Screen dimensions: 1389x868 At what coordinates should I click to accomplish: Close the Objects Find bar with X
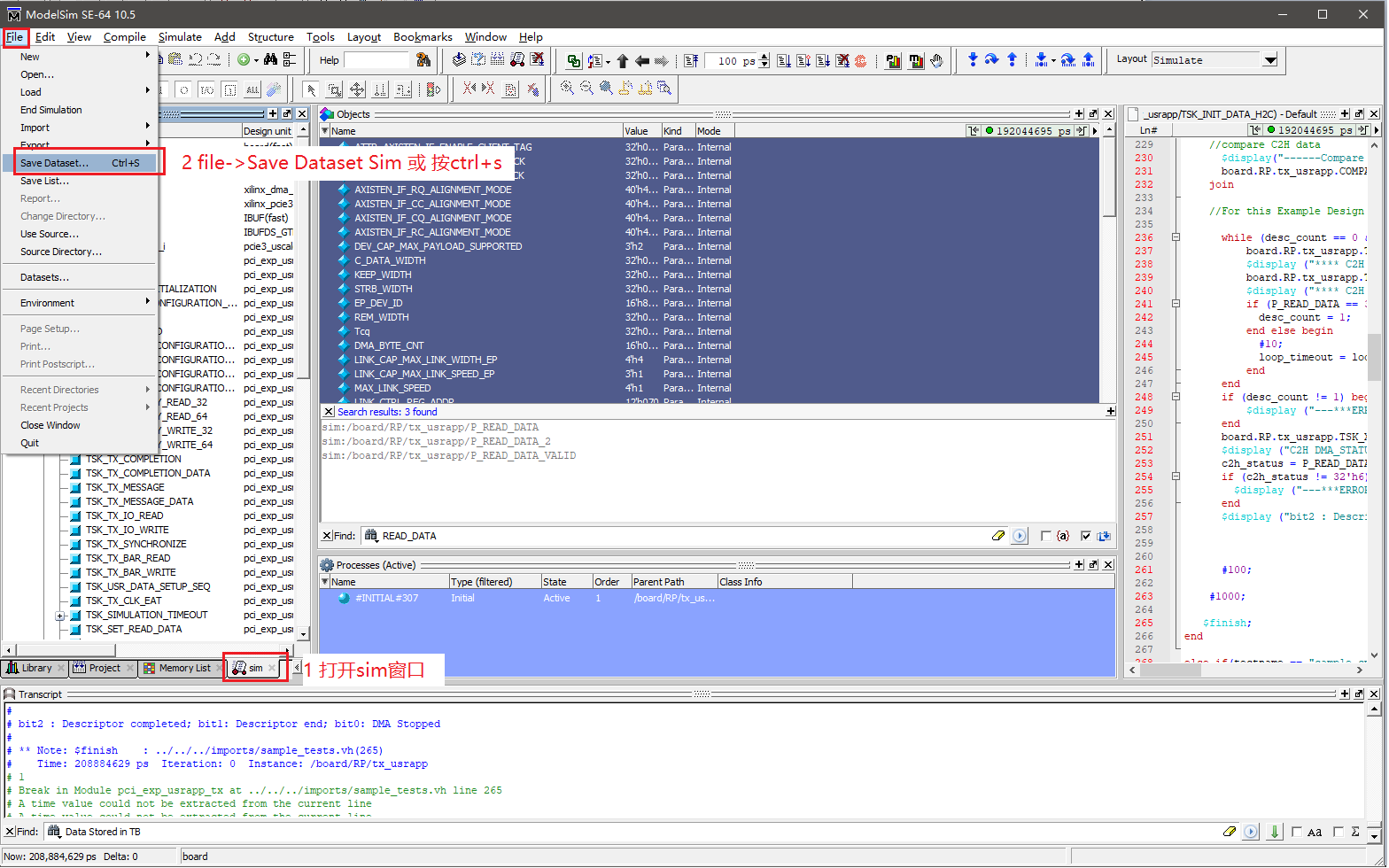pos(326,536)
